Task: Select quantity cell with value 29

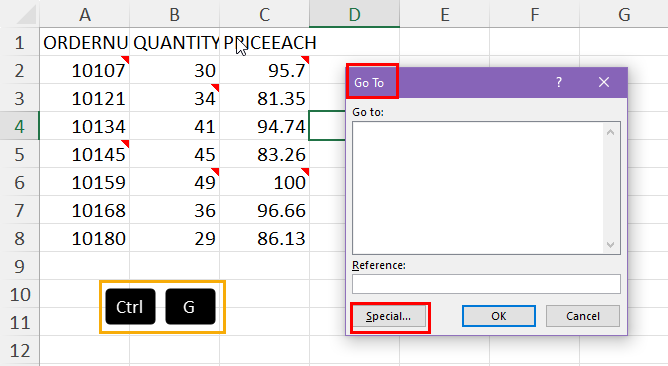Action: tap(175, 238)
